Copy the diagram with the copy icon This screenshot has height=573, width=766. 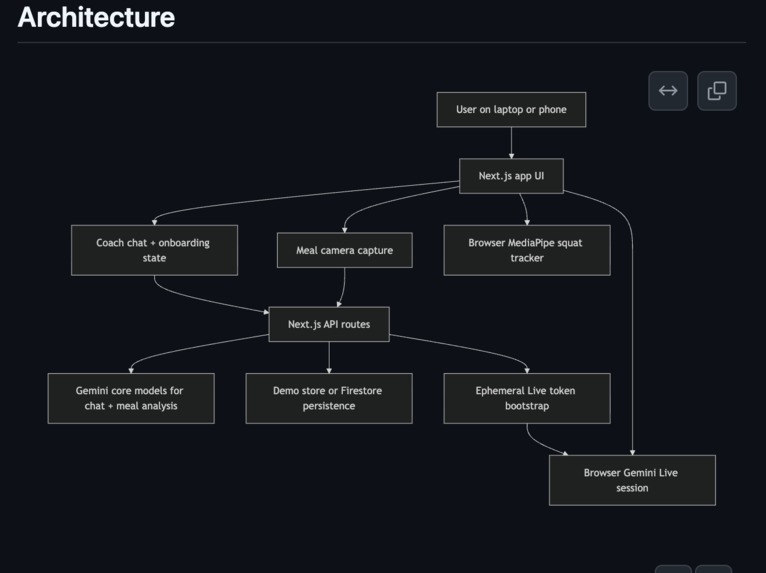[717, 91]
